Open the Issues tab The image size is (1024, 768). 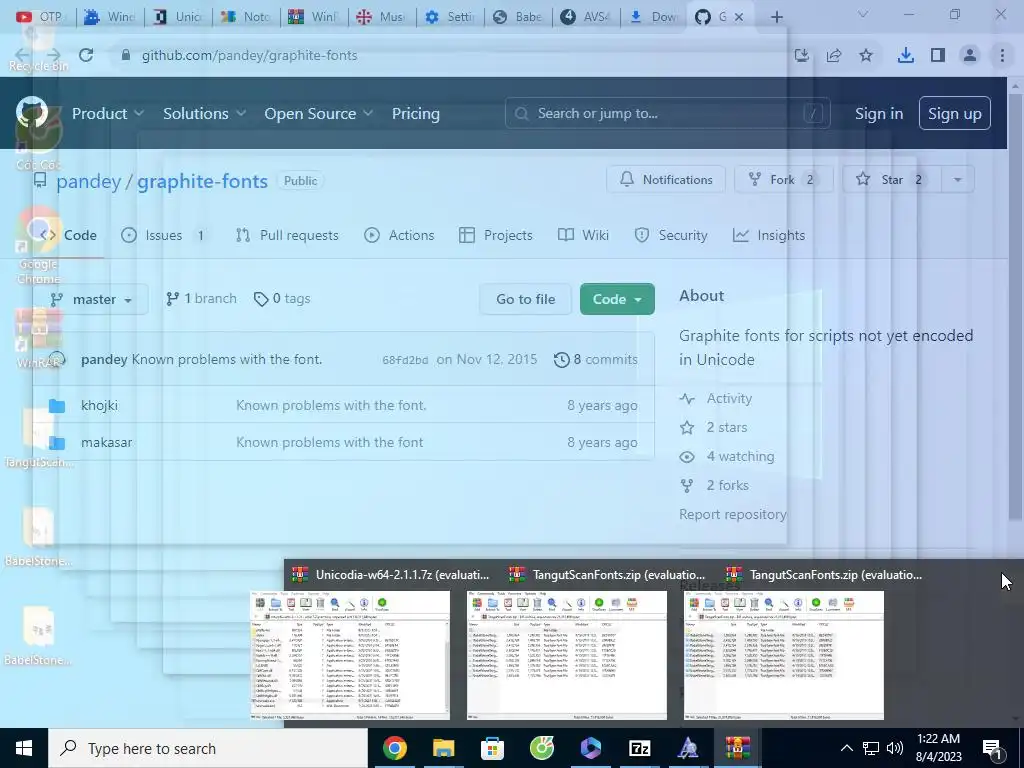[x=164, y=235]
